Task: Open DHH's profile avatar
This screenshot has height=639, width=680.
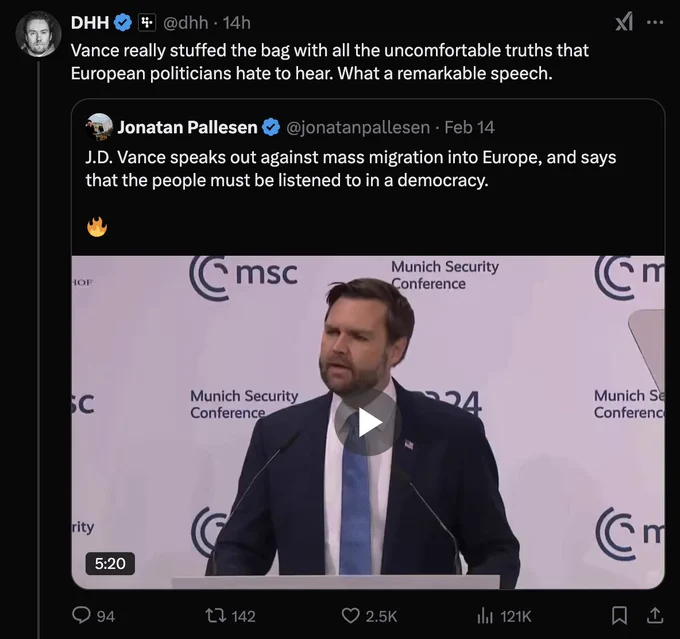Action: [38, 34]
